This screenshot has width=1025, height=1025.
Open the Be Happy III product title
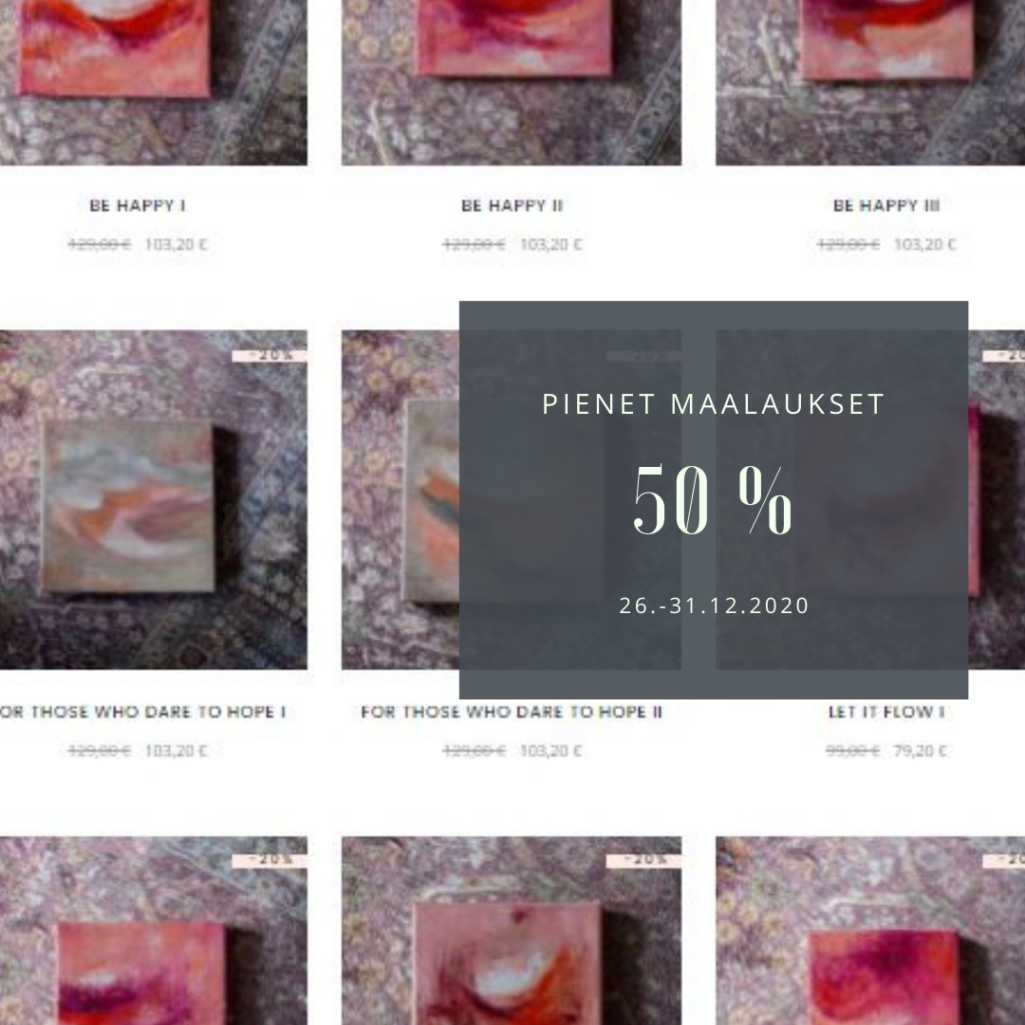(886, 205)
